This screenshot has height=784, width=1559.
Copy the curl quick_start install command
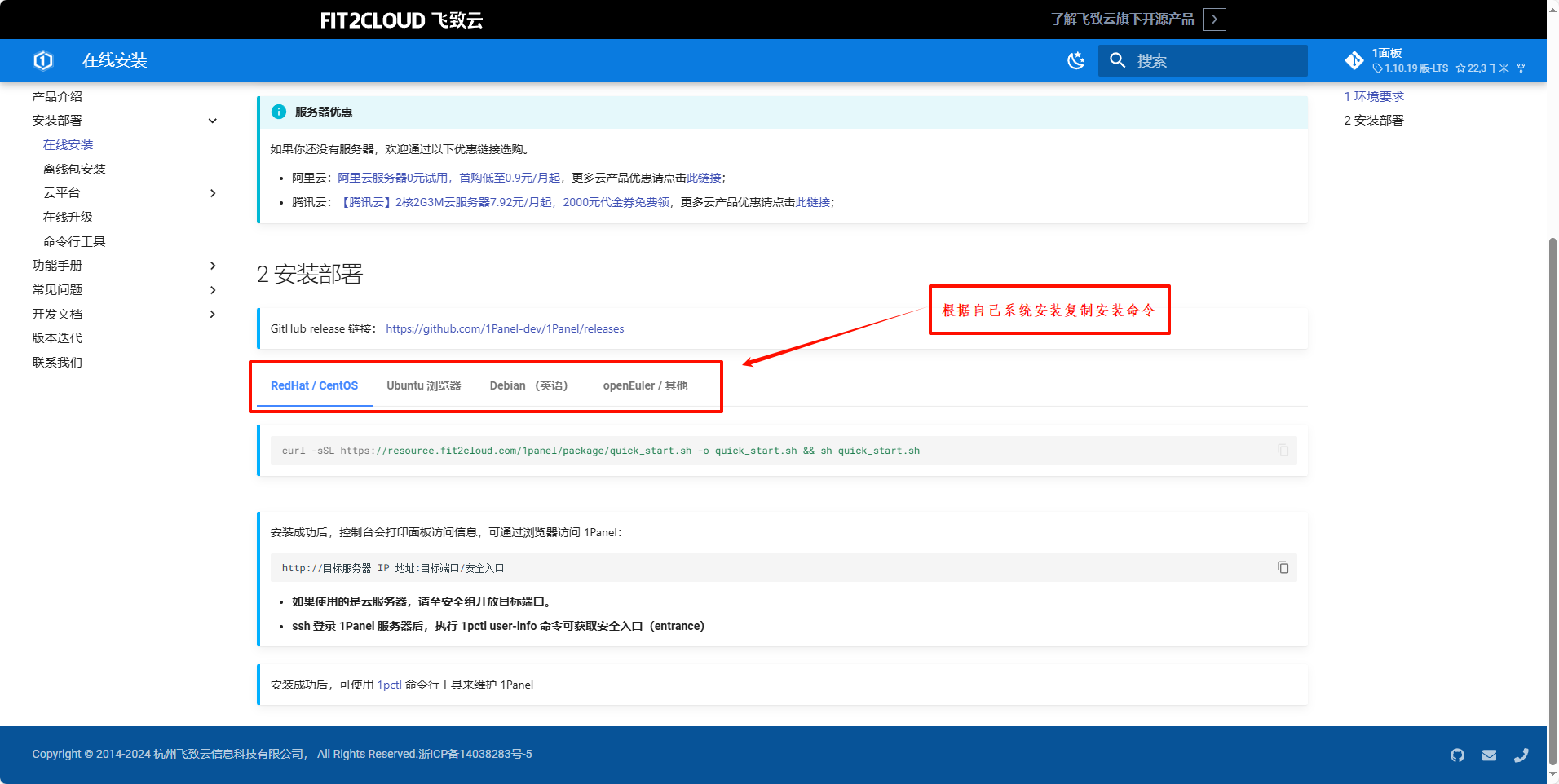click(x=1283, y=450)
